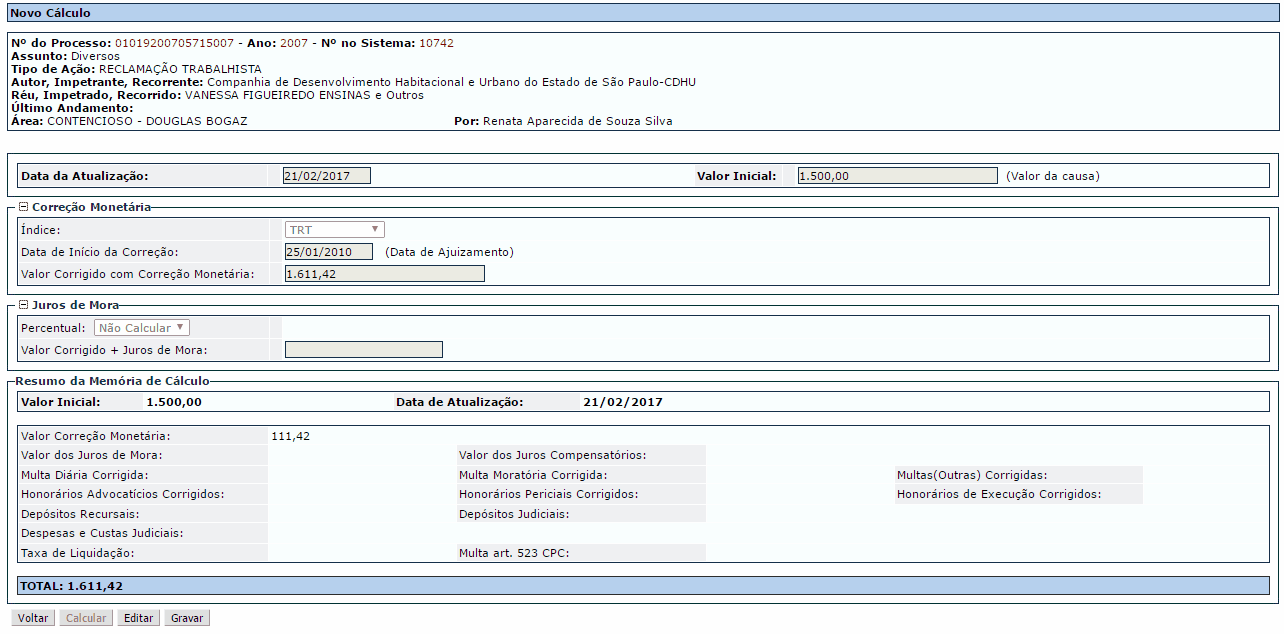This screenshot has height=634, width=1284.
Task: Click the system number 10742
Action: (x=436, y=44)
